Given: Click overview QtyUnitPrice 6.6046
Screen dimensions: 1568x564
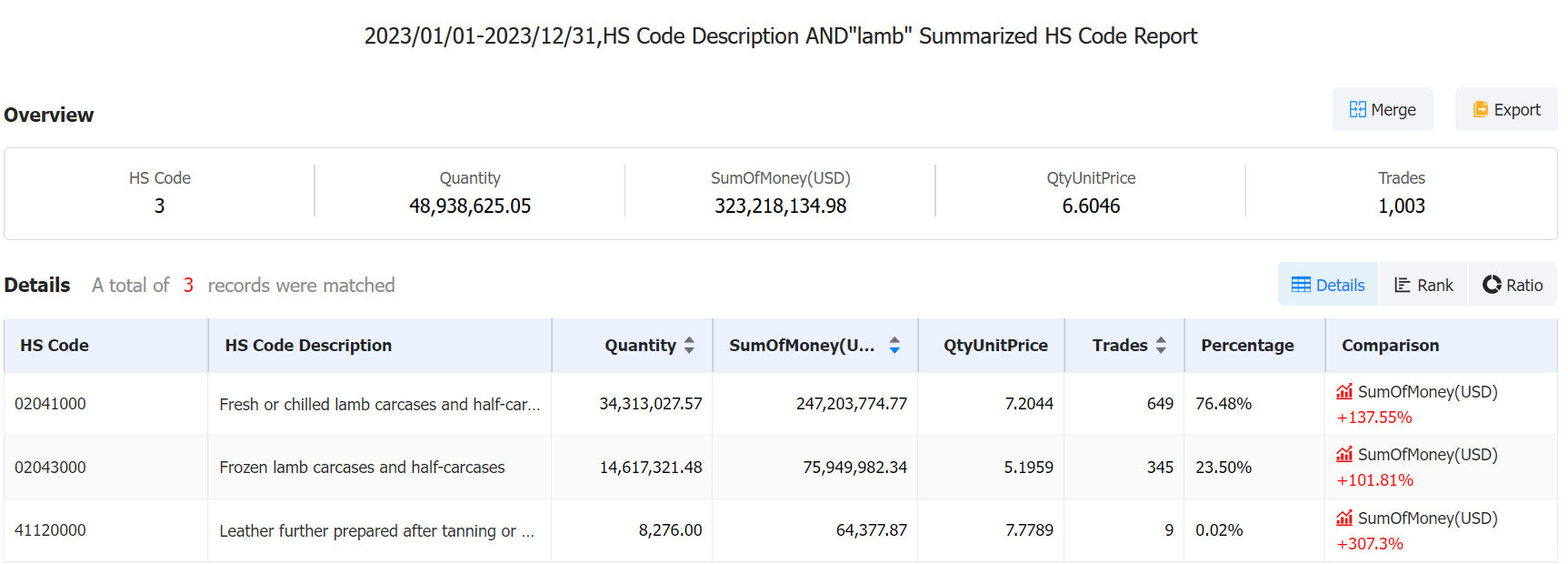Looking at the screenshot, I should tap(1091, 206).
